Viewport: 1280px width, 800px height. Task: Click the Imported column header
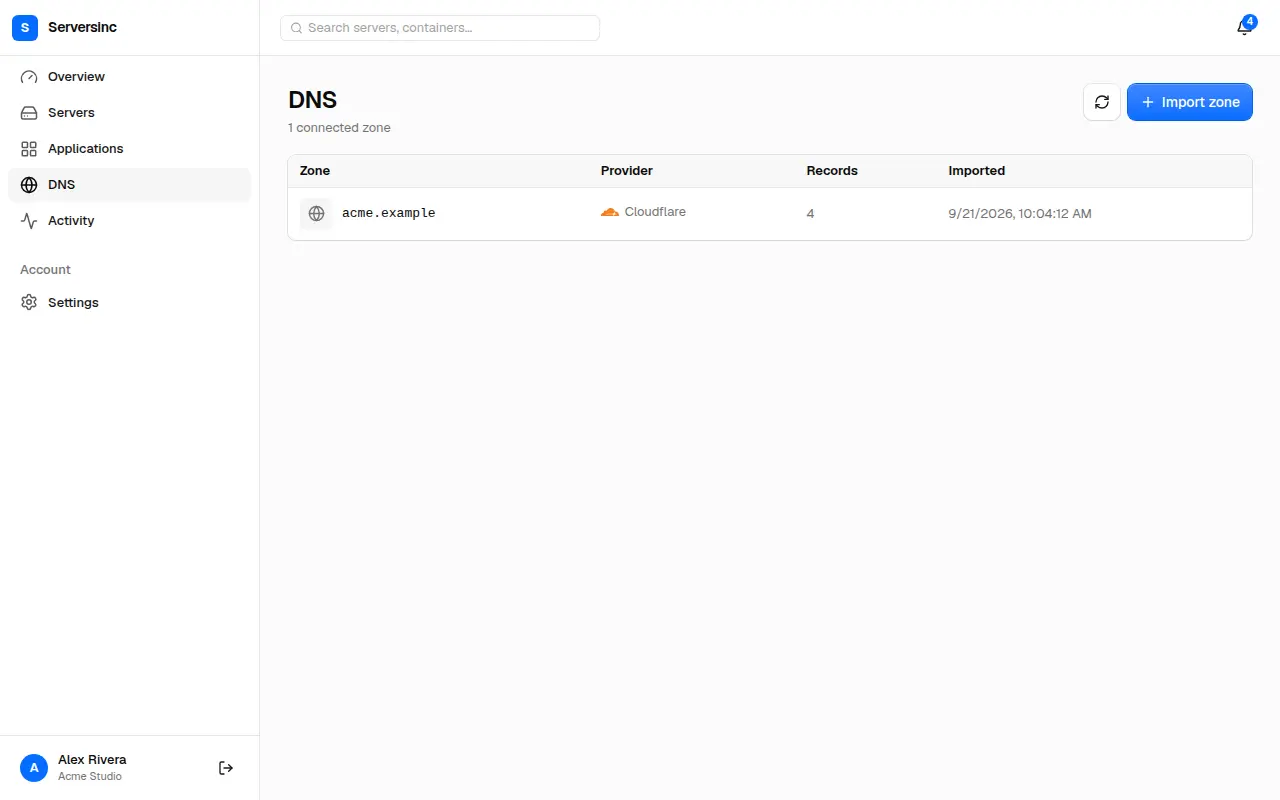977,171
